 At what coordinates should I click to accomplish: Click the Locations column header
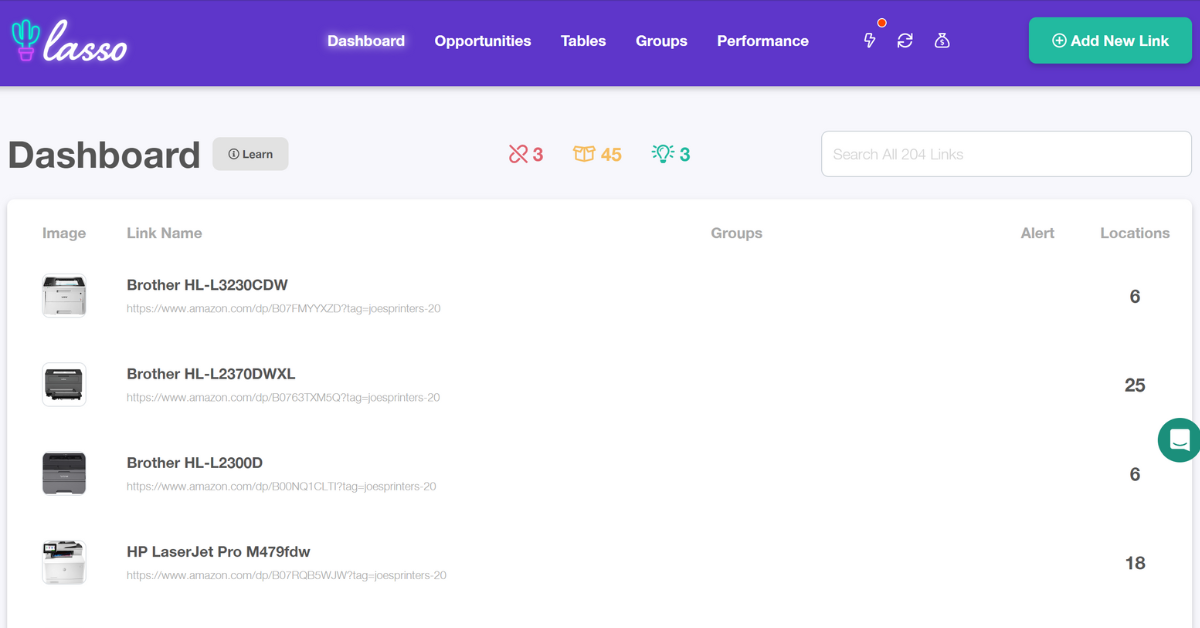[x=1135, y=233]
